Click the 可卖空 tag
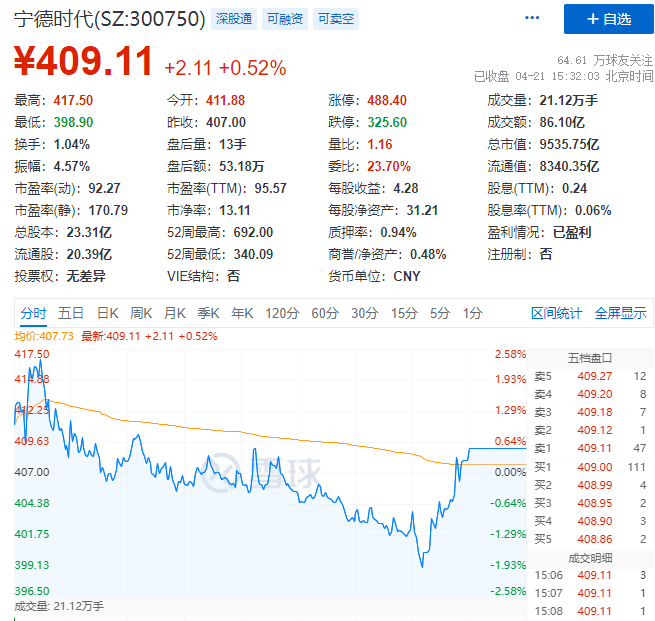Image resolution: width=655 pixels, height=621 pixels. (x=336, y=19)
